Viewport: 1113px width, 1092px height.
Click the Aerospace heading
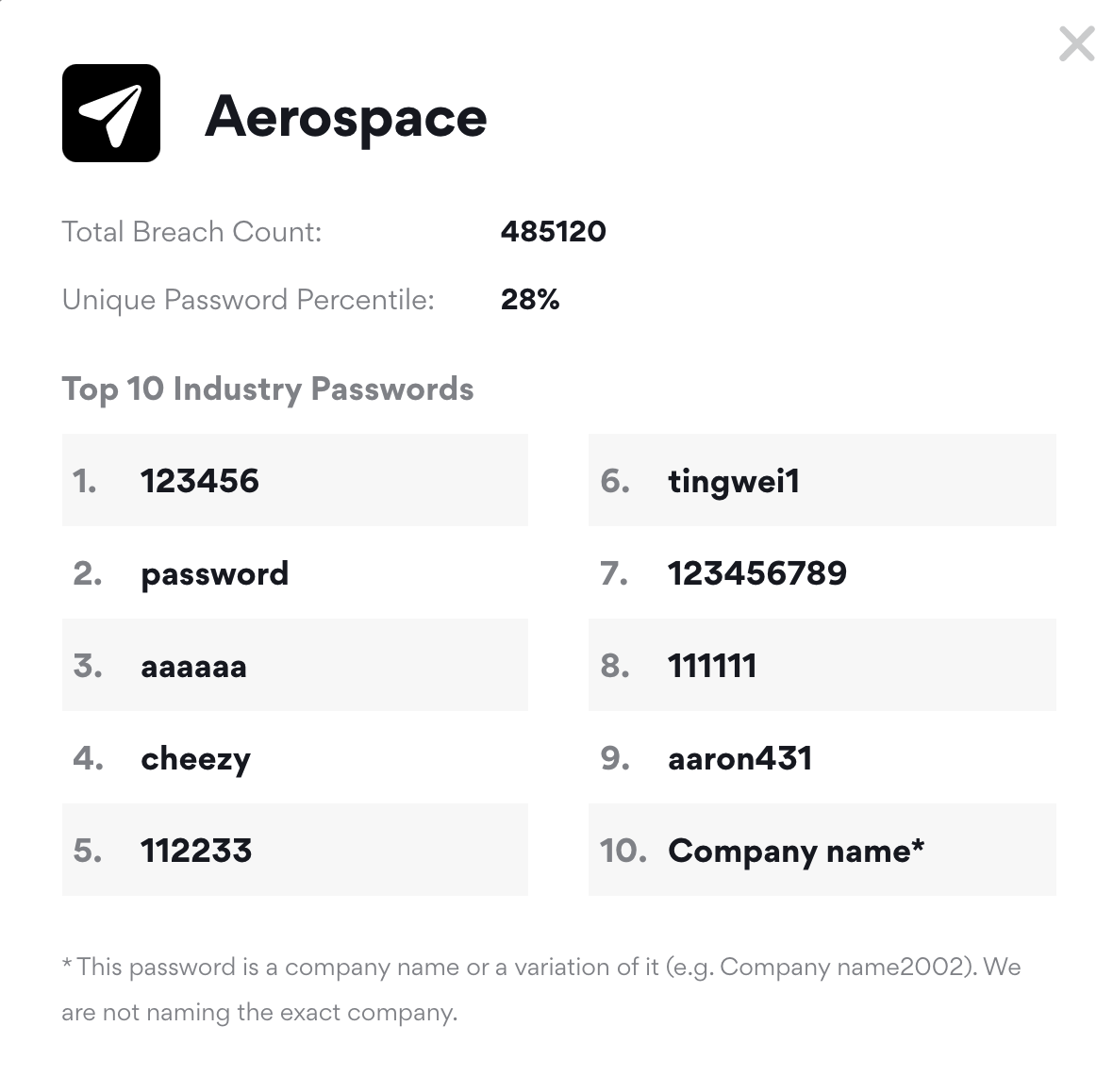click(345, 117)
